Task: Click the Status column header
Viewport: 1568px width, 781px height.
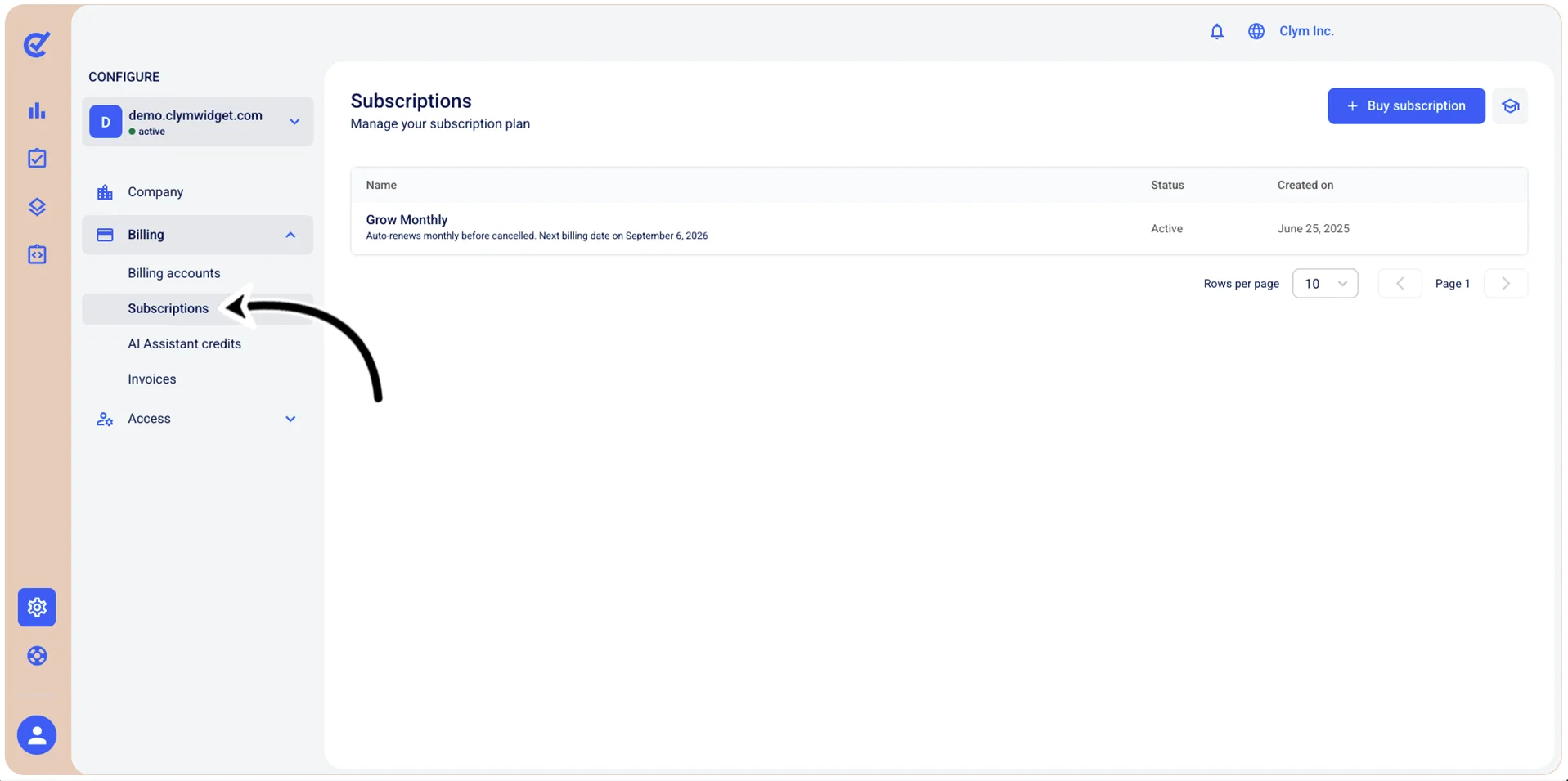Action: coord(1167,185)
